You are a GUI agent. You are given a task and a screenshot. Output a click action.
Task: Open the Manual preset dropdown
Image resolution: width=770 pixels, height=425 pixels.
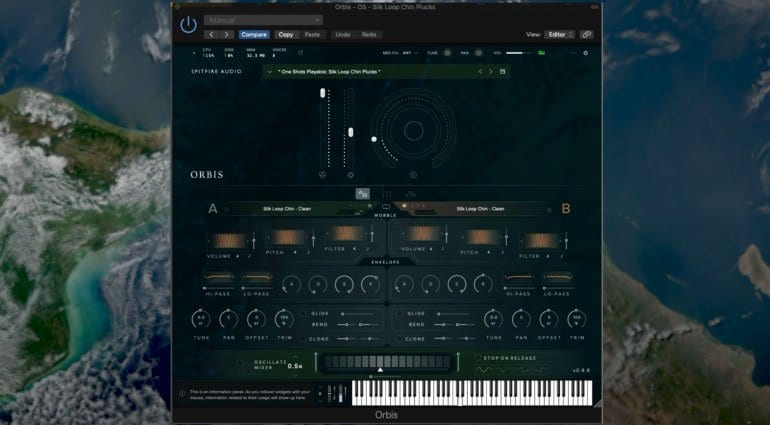coord(263,20)
